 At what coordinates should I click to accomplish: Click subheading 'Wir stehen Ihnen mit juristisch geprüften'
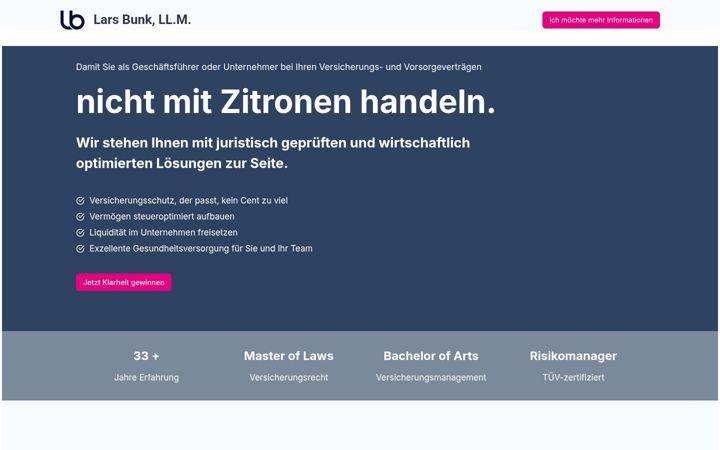point(273,153)
